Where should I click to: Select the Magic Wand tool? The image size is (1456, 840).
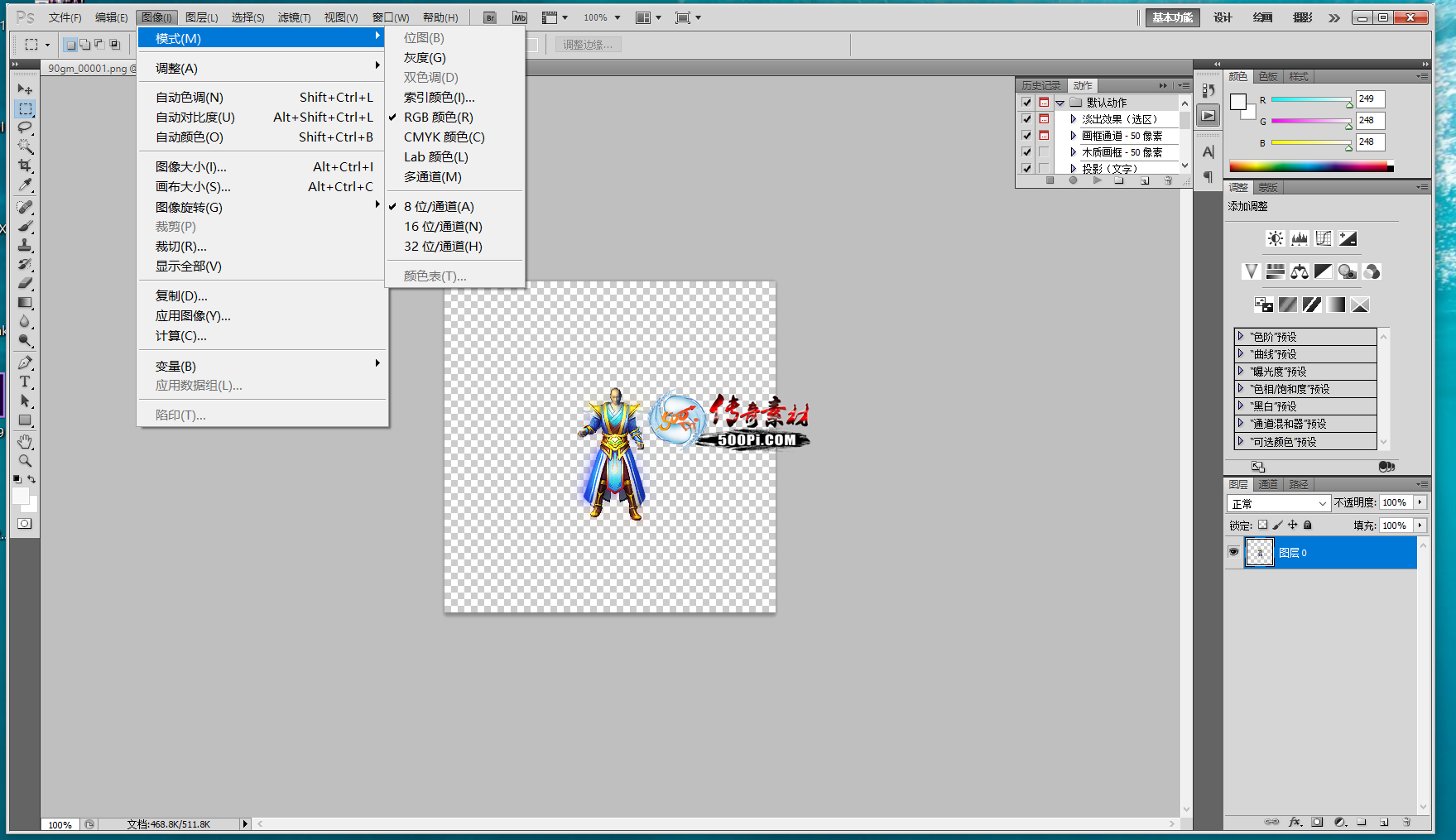(25, 146)
